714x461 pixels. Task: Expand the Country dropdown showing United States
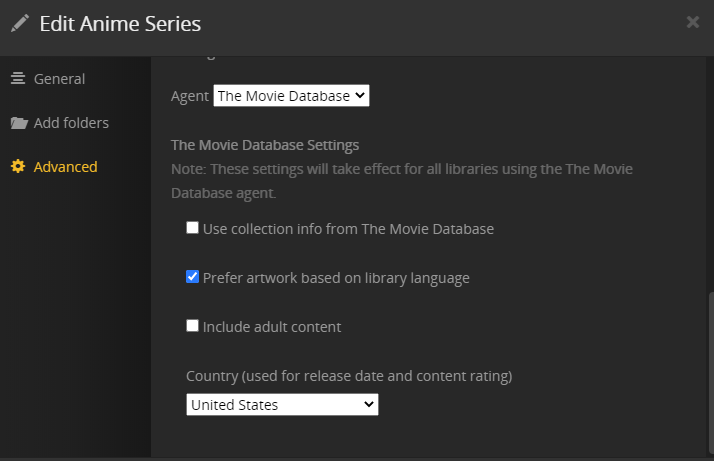pyautogui.click(x=282, y=405)
